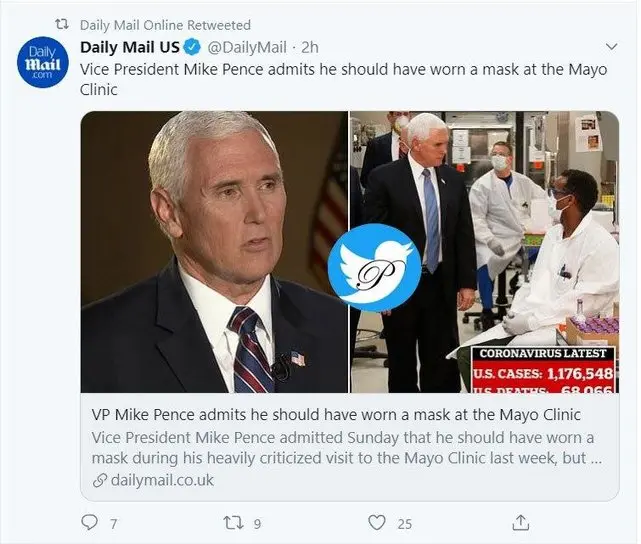The height and width of the screenshot is (544, 641).
Task: Open the left interview close-up photo
Action: coord(214,250)
